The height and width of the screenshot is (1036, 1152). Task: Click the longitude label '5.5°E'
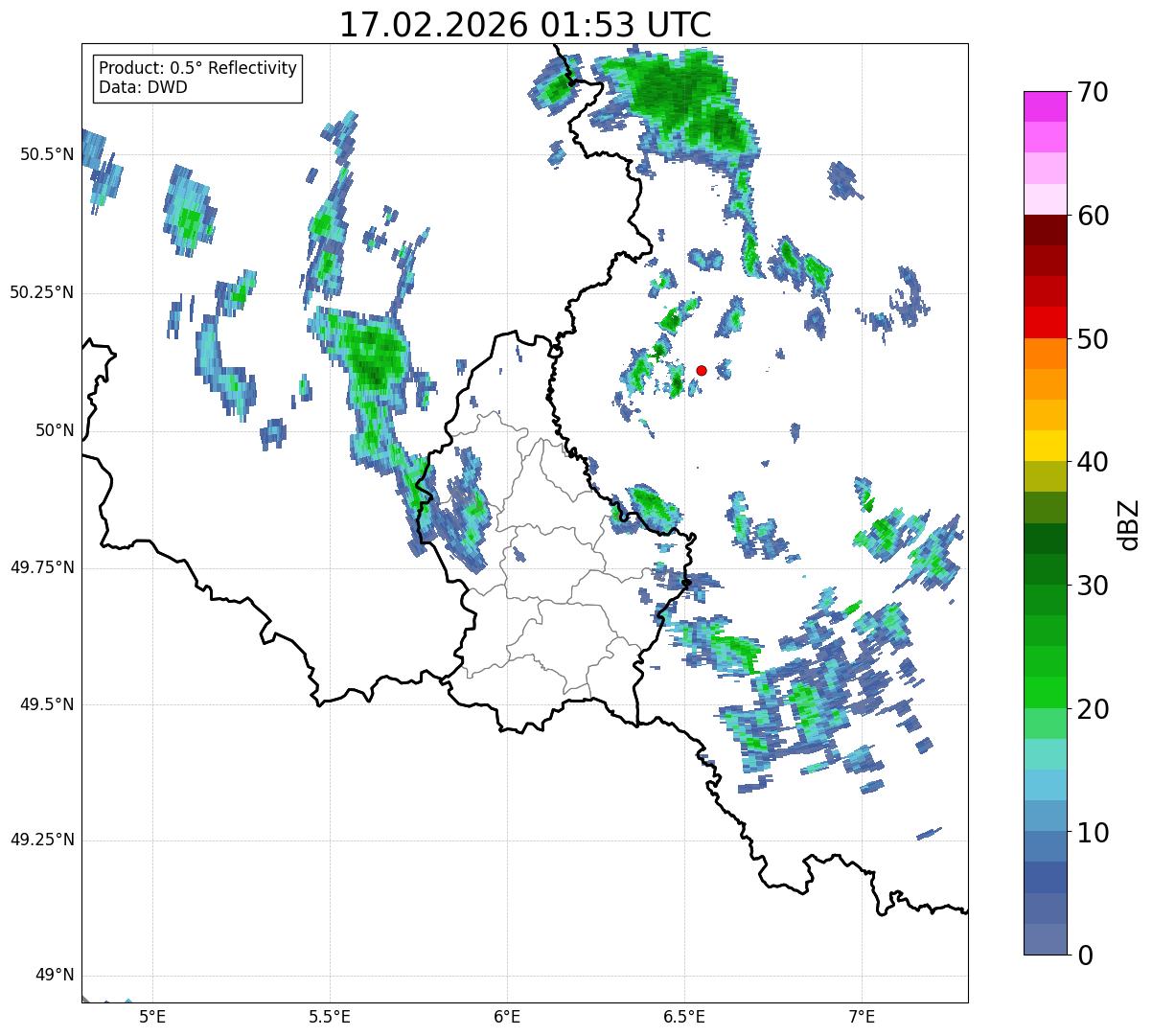pyautogui.click(x=330, y=1016)
